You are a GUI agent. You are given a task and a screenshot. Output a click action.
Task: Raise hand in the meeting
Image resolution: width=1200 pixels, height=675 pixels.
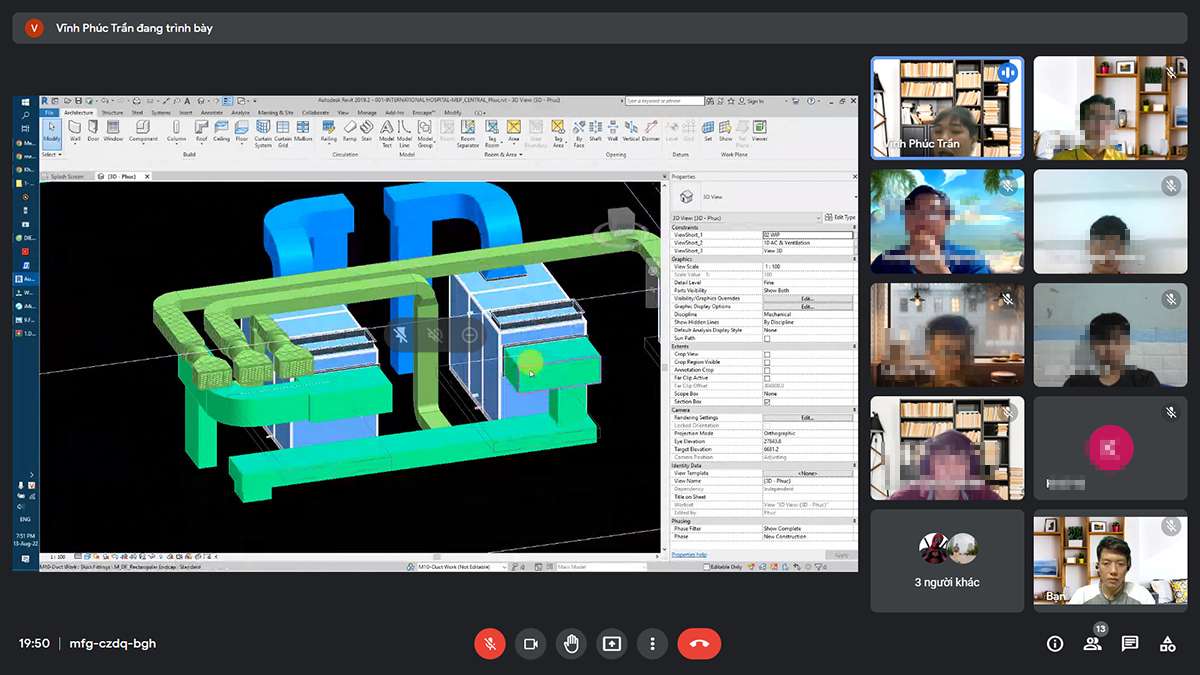pyautogui.click(x=571, y=643)
